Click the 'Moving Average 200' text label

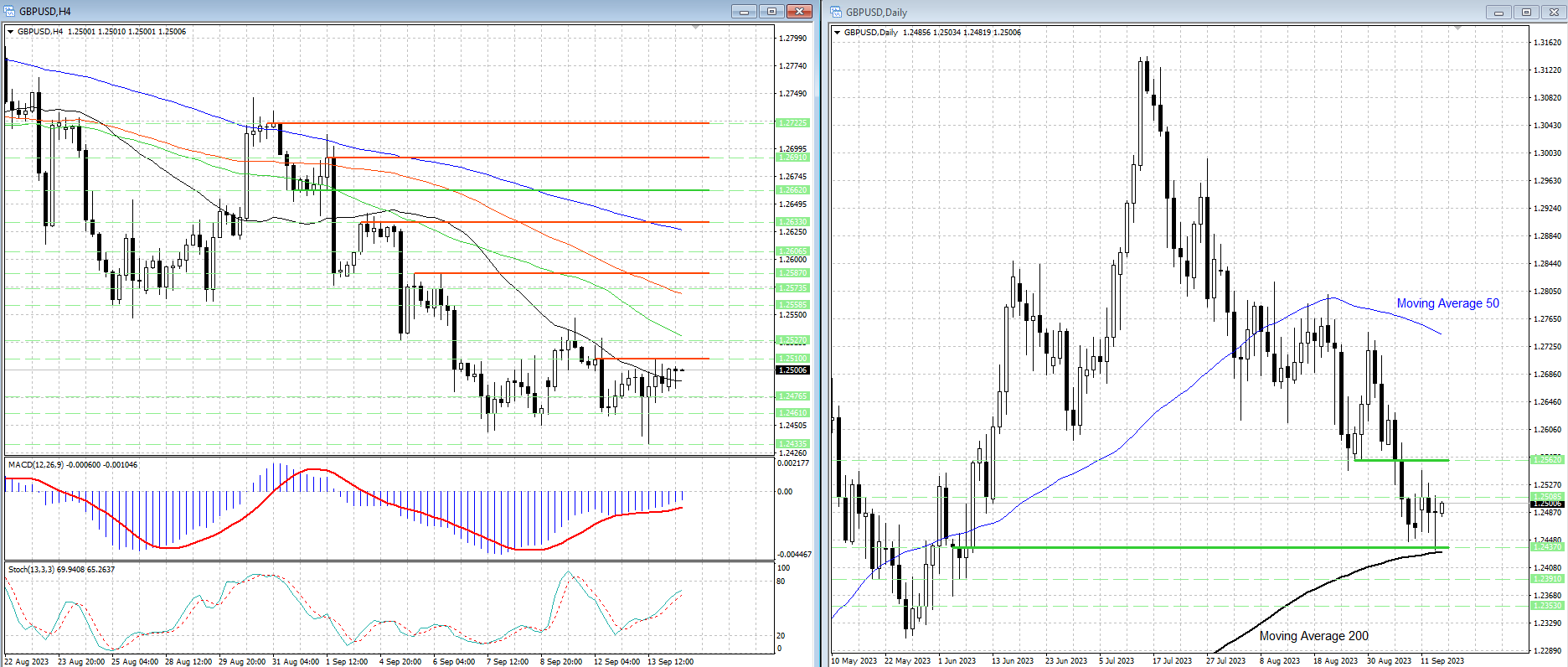1313,636
